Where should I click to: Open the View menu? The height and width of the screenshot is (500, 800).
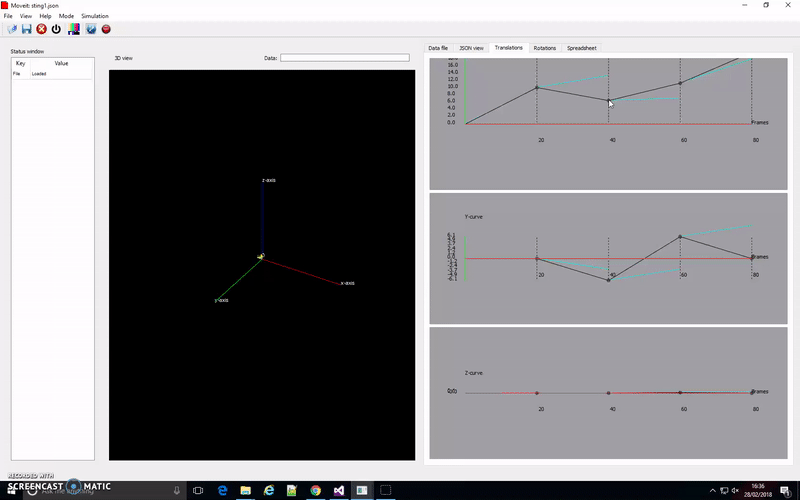coord(26,16)
